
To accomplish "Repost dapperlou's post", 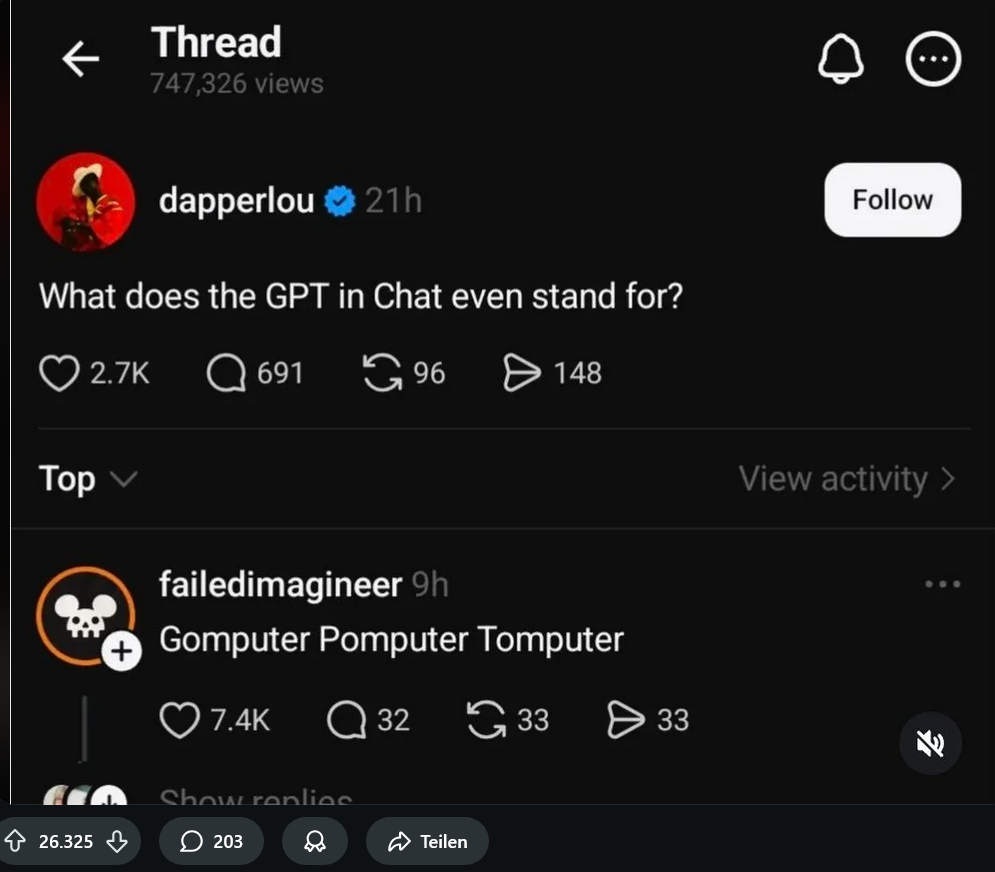I will pyautogui.click(x=382, y=374).
